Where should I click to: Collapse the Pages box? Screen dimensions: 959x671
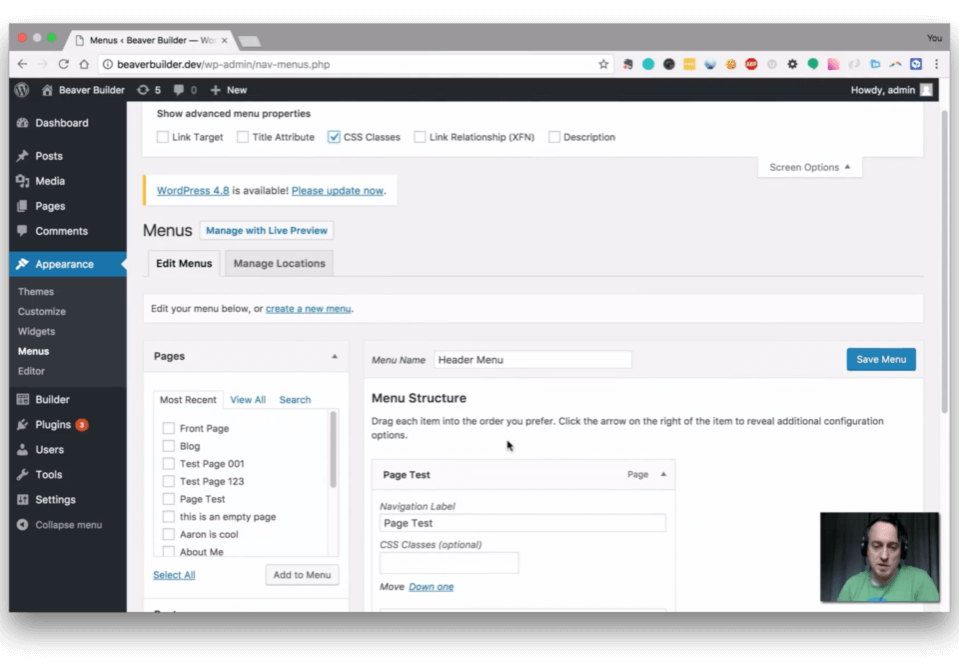pos(334,355)
